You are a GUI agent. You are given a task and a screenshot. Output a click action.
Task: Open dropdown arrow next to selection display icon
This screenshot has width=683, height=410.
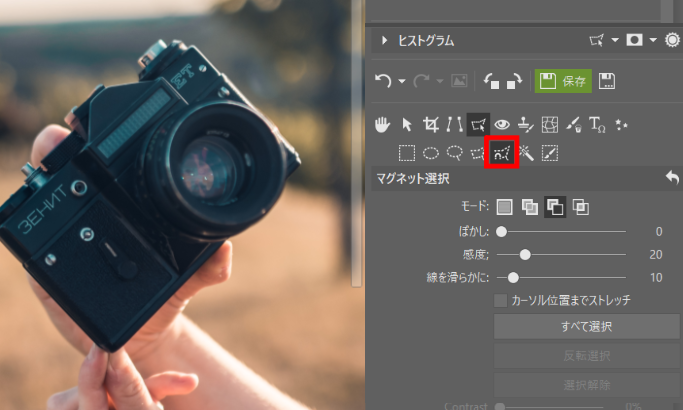click(615, 41)
